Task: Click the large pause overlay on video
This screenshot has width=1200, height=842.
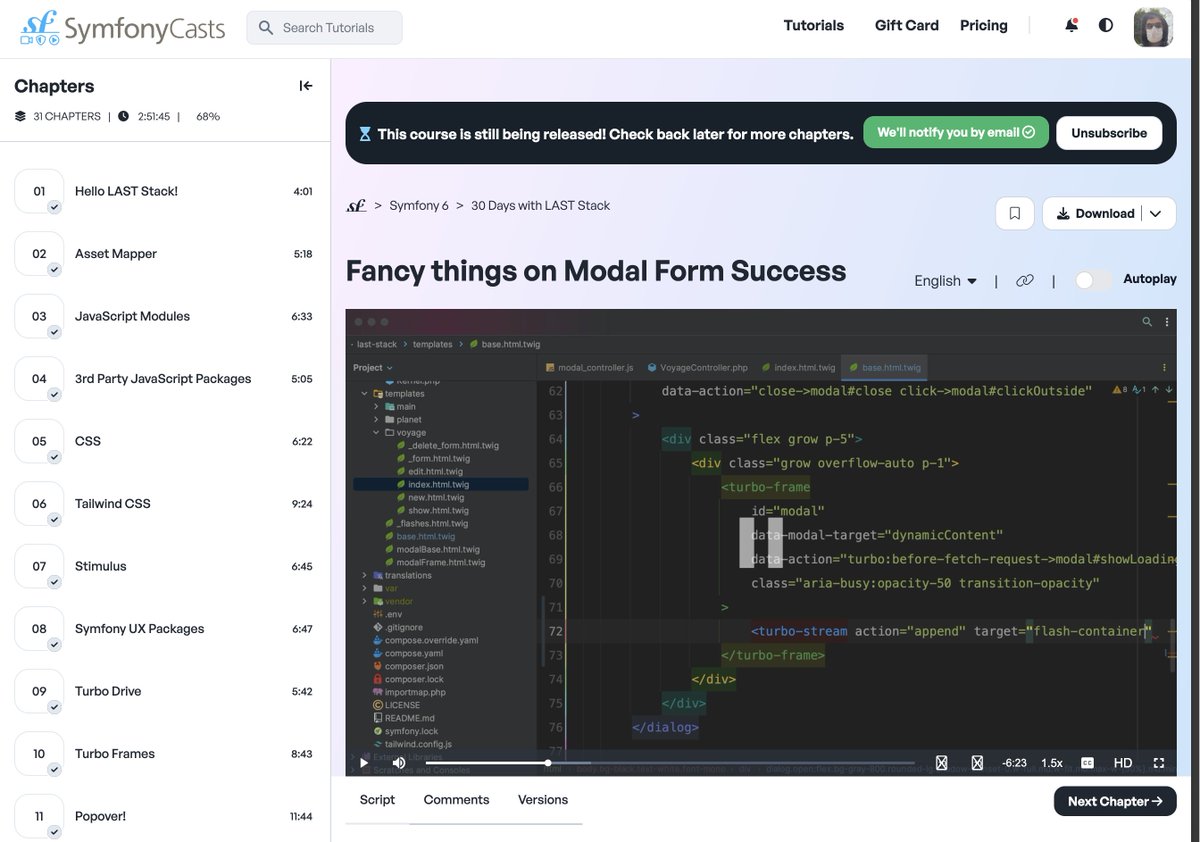Action: 761,543
